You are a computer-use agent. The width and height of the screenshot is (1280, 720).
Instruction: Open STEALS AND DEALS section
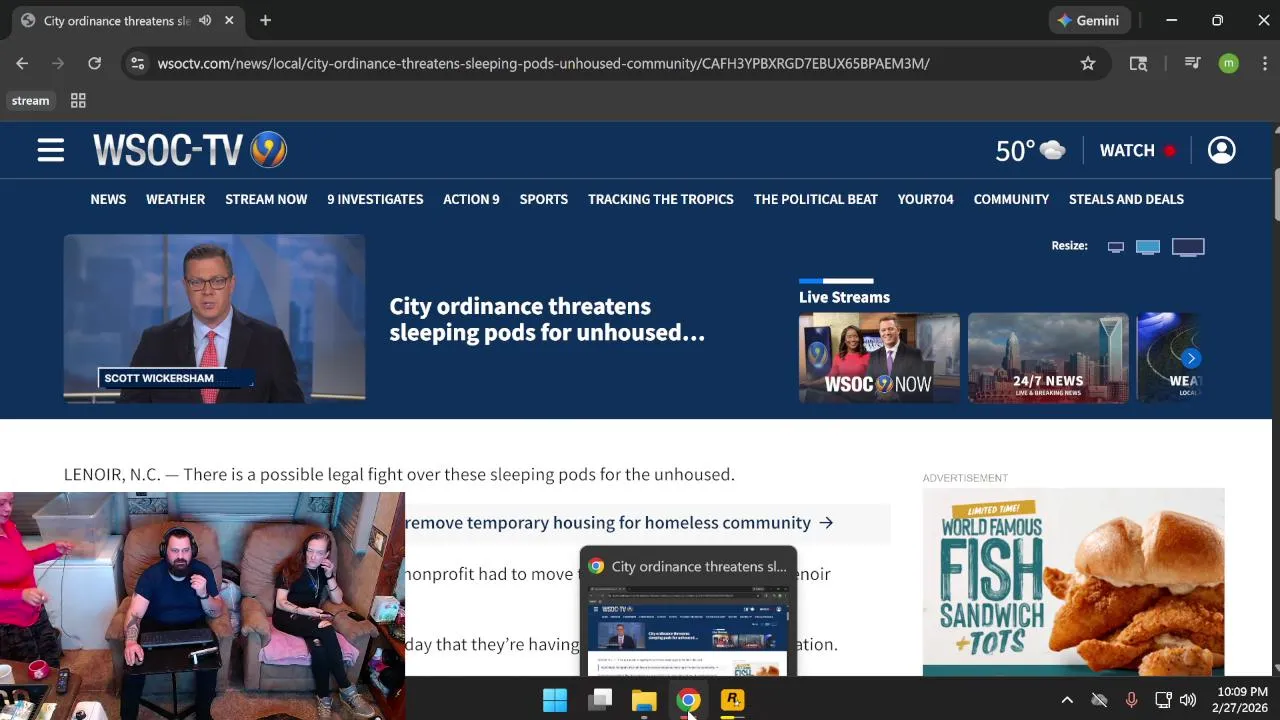click(x=1126, y=199)
